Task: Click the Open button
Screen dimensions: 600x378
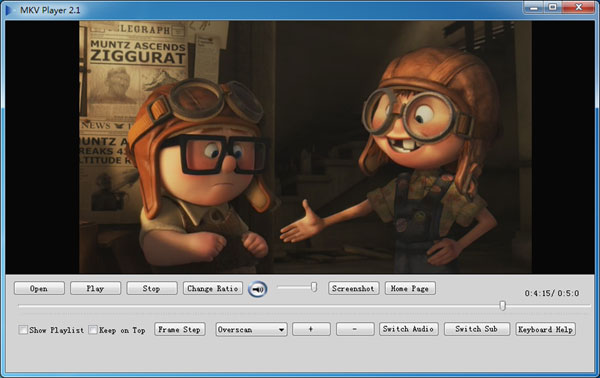Action: coord(39,288)
